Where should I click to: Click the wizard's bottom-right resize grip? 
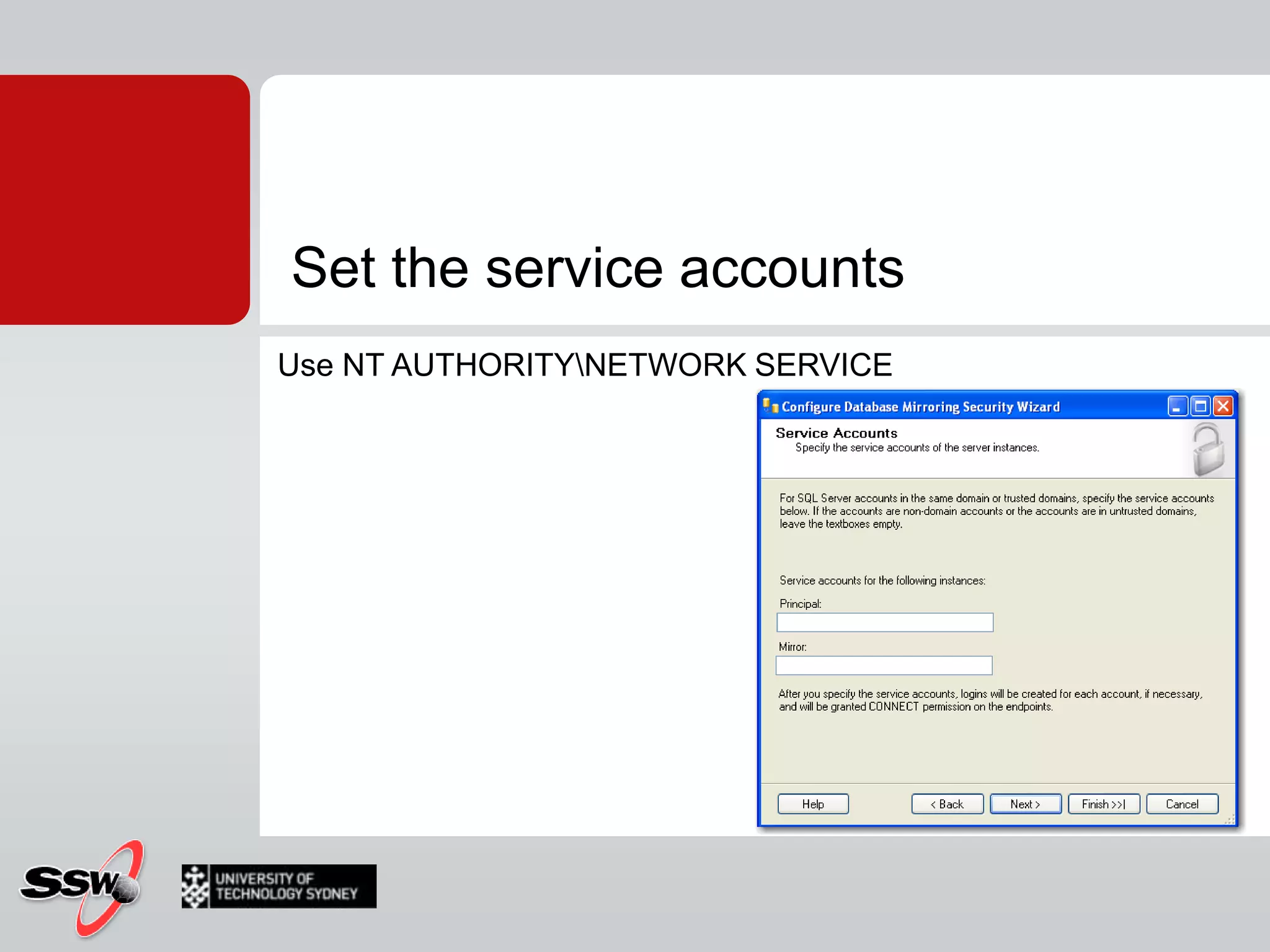click(x=1230, y=820)
